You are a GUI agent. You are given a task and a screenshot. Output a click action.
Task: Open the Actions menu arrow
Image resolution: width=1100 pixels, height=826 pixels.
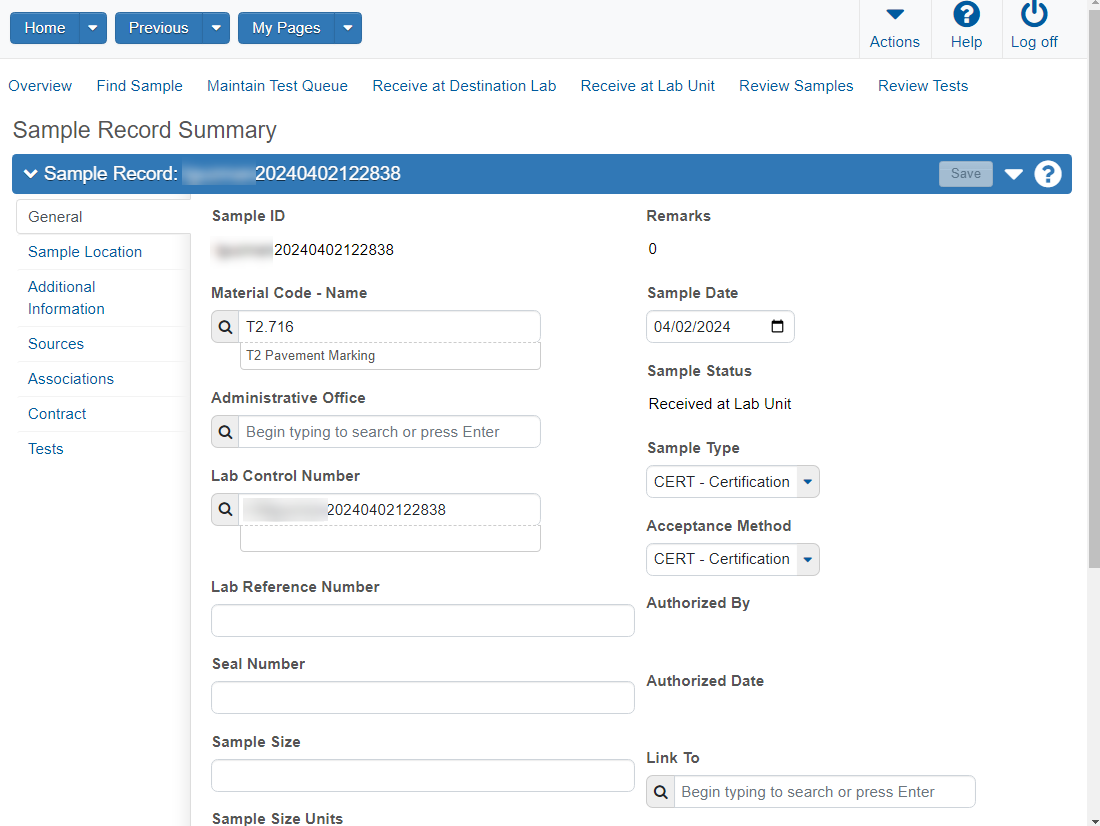894,14
